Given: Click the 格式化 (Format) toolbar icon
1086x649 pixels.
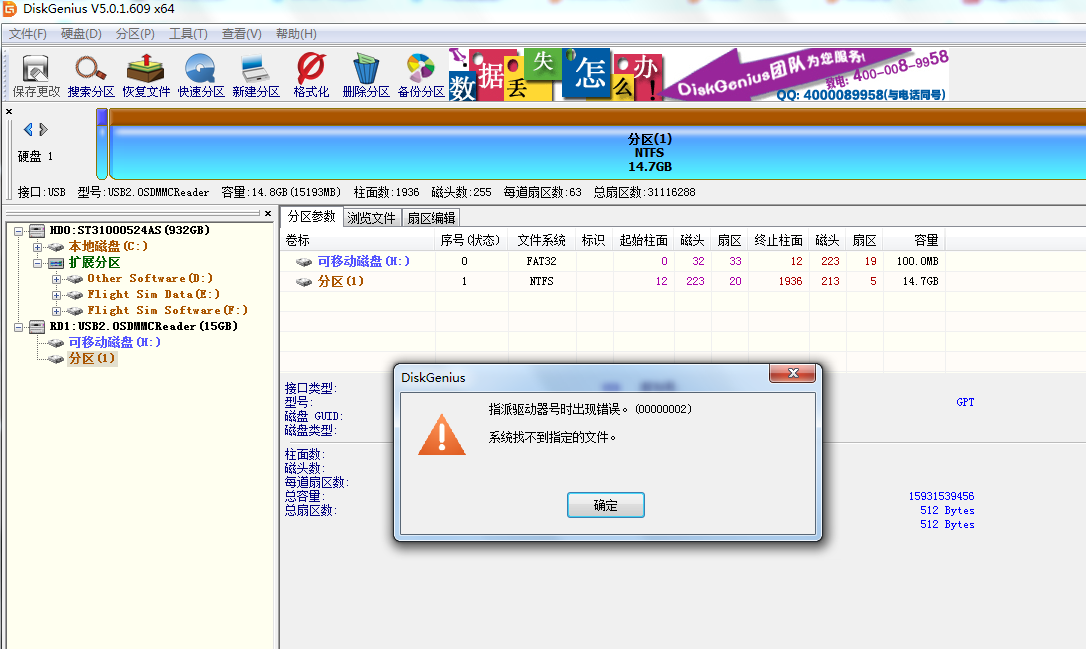Looking at the screenshot, I should point(311,76).
